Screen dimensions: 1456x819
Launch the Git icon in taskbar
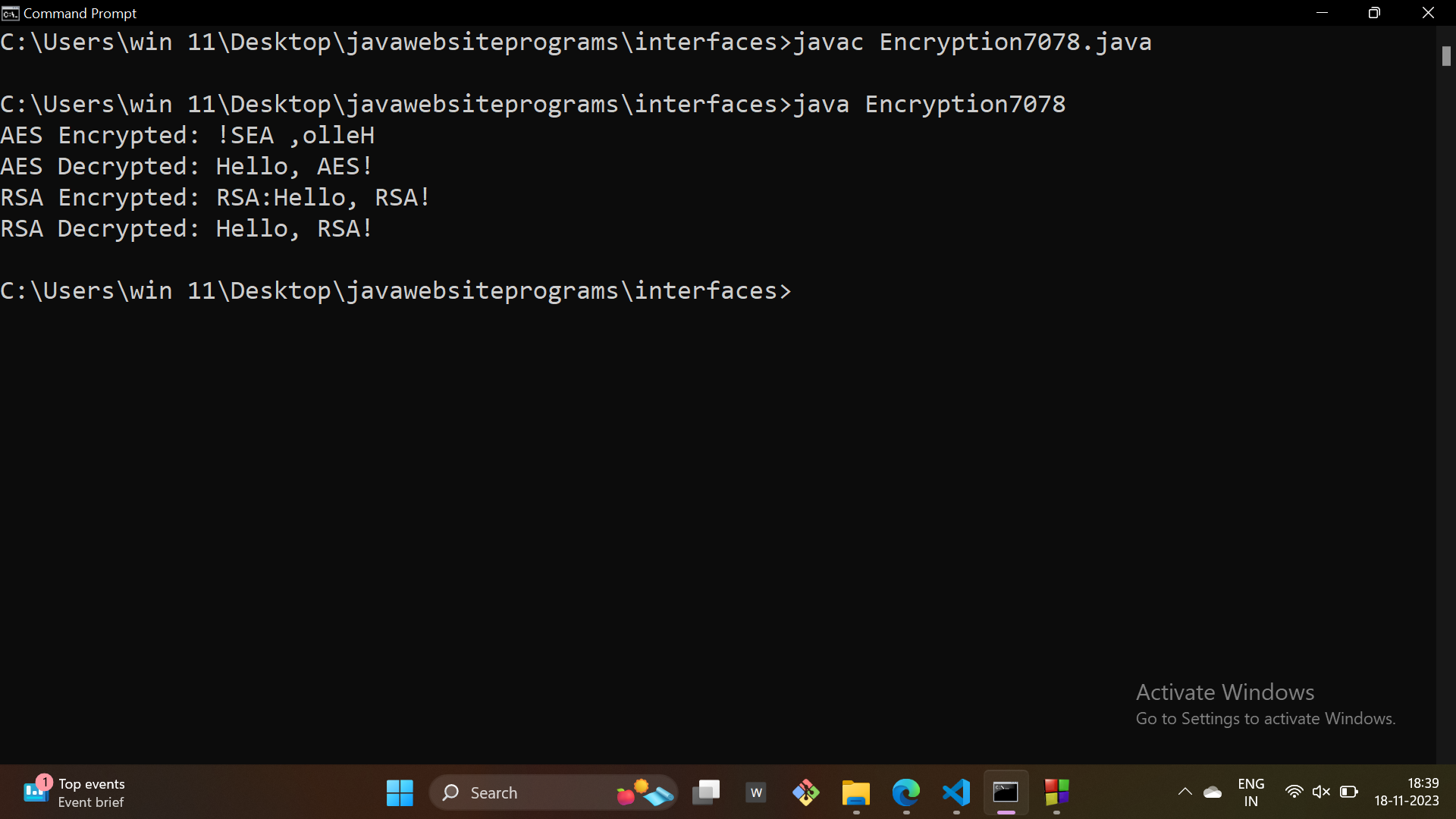tap(806, 793)
